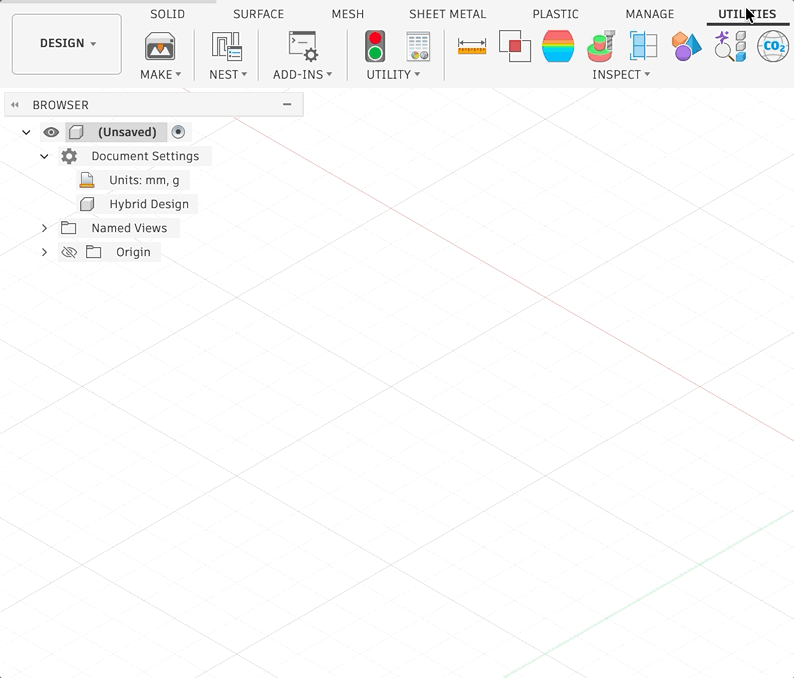Open the spreadsheet utility icon
This screenshot has height=678, width=794.
[x=418, y=47]
